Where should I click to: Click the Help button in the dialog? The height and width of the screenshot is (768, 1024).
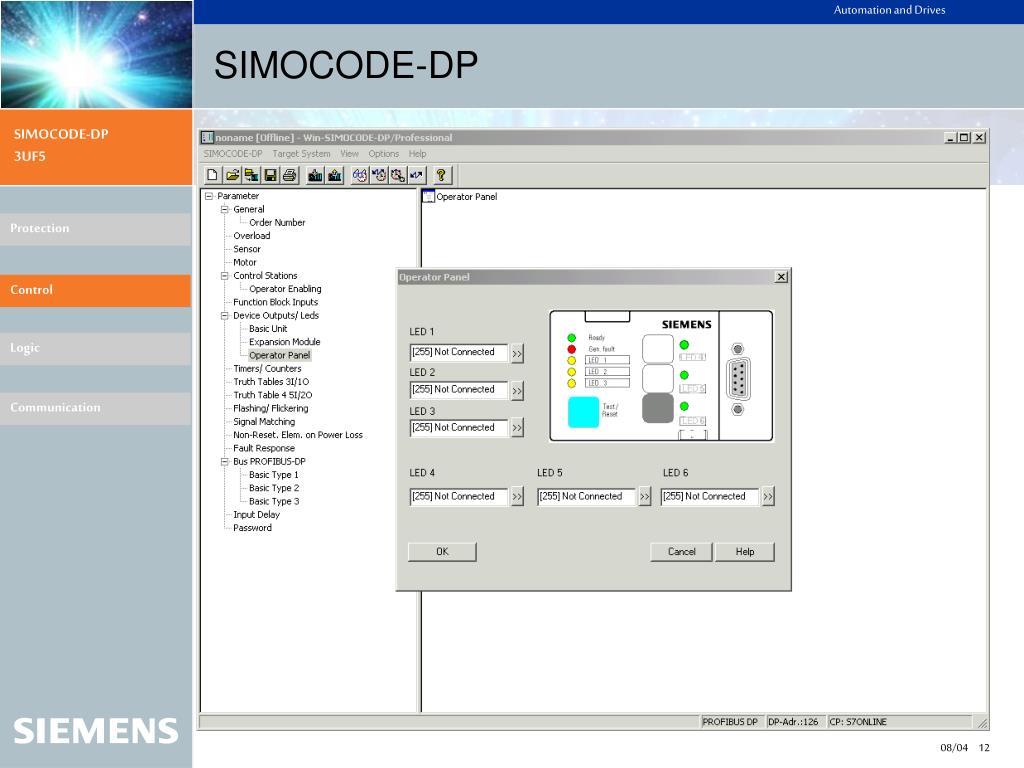pos(744,552)
